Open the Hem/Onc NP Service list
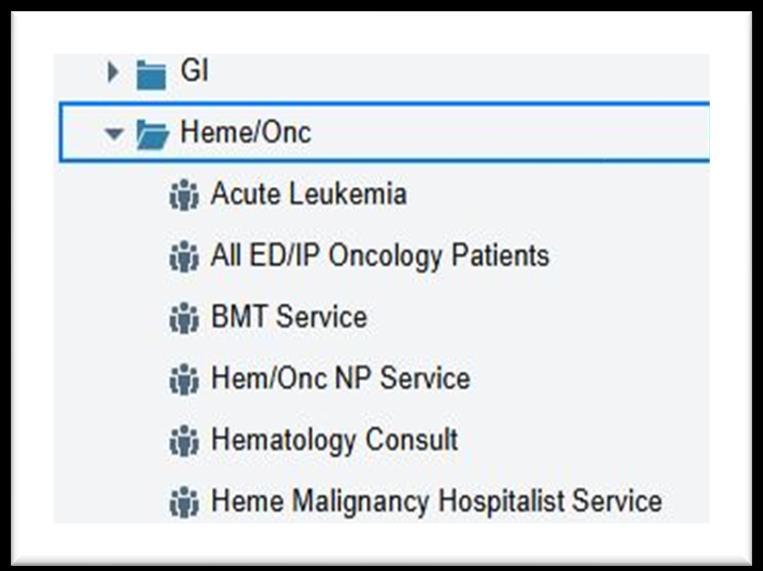 point(340,379)
